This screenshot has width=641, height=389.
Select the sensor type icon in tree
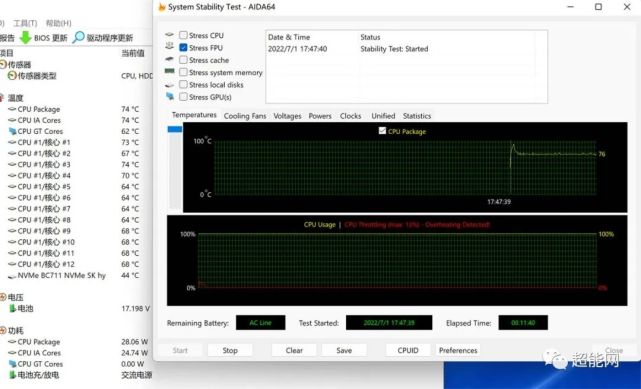coord(12,76)
